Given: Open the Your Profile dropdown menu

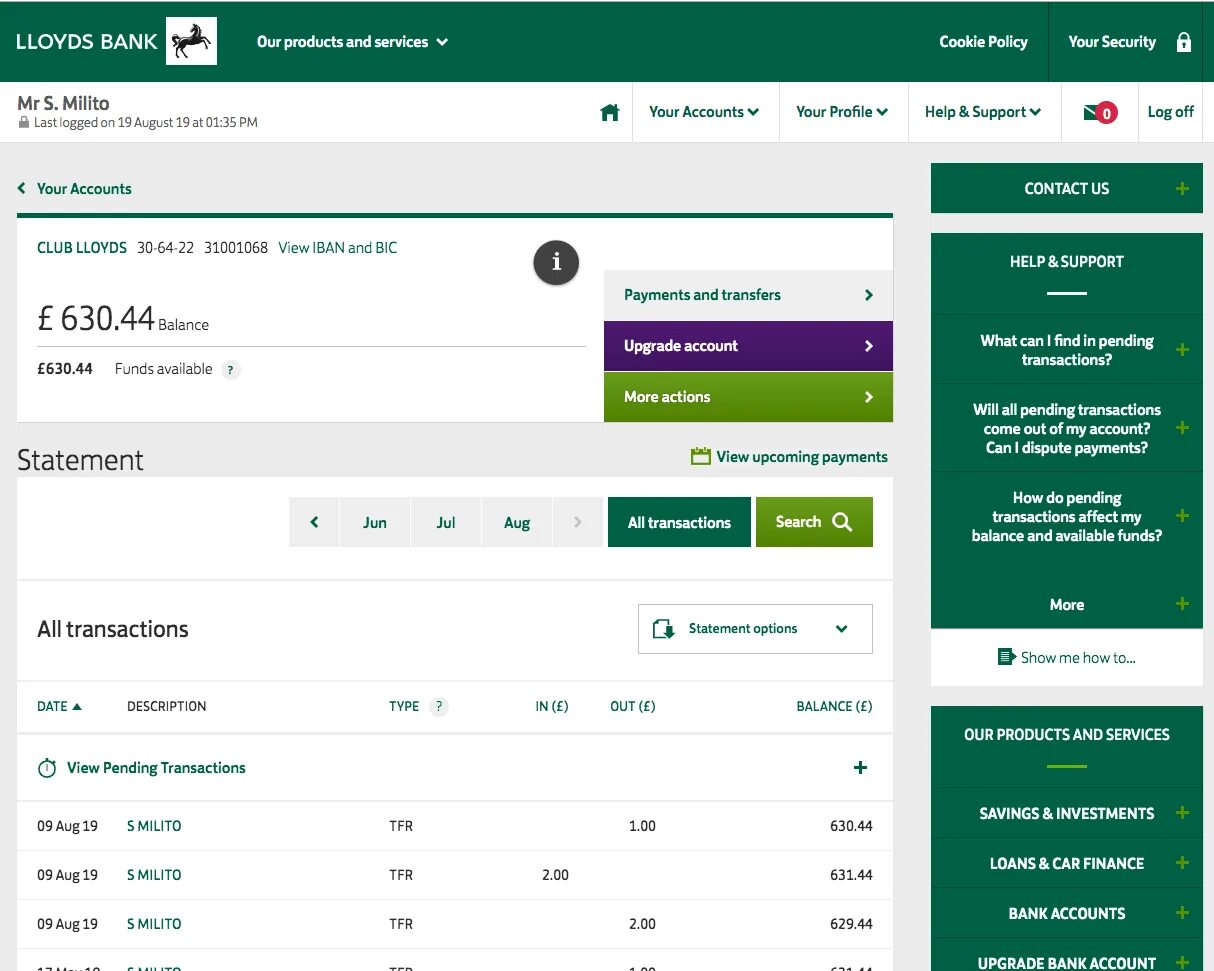Looking at the screenshot, I should pyautogui.click(x=842, y=112).
